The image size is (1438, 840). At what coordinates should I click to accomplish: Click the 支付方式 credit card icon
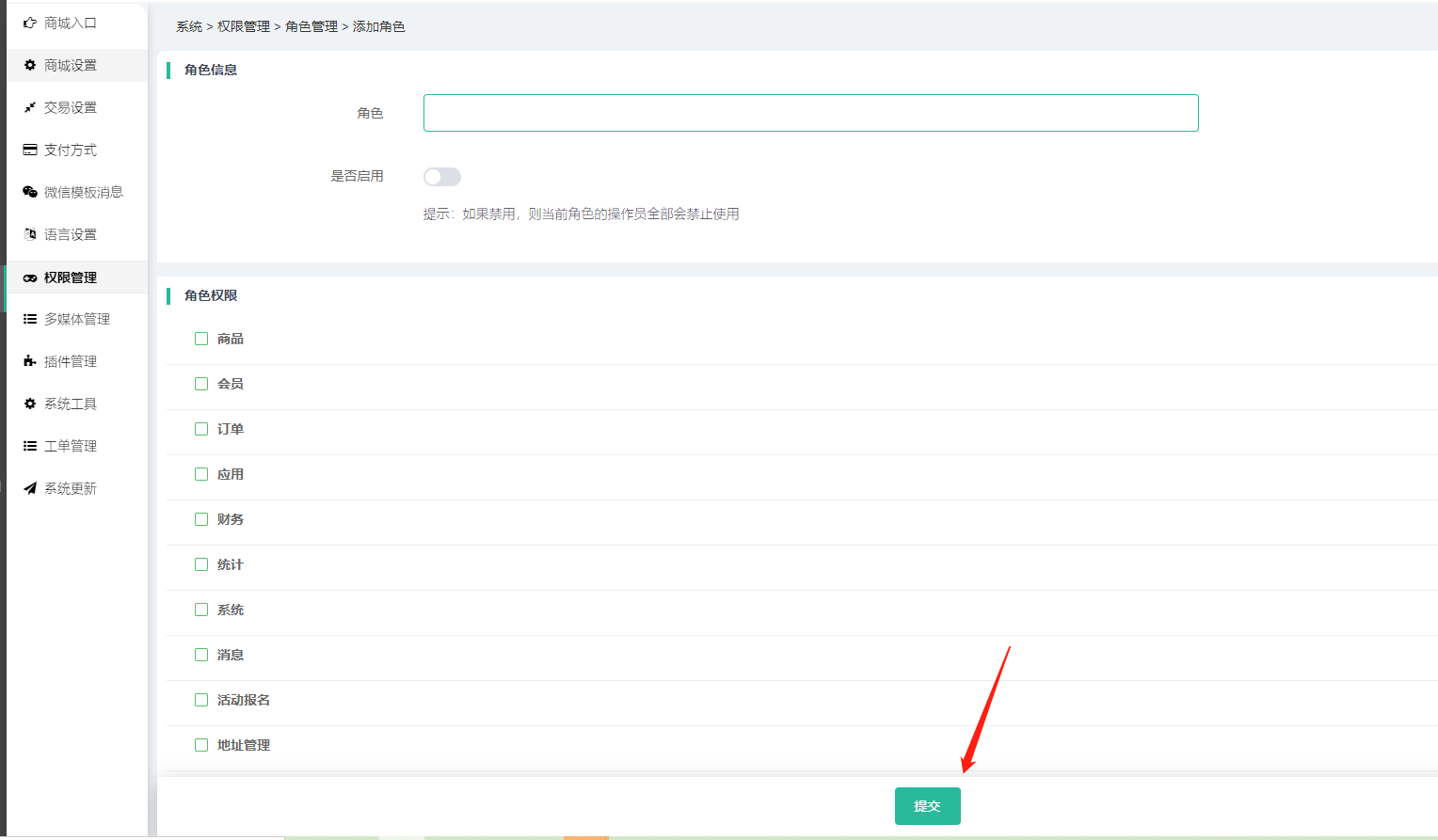pyautogui.click(x=30, y=150)
